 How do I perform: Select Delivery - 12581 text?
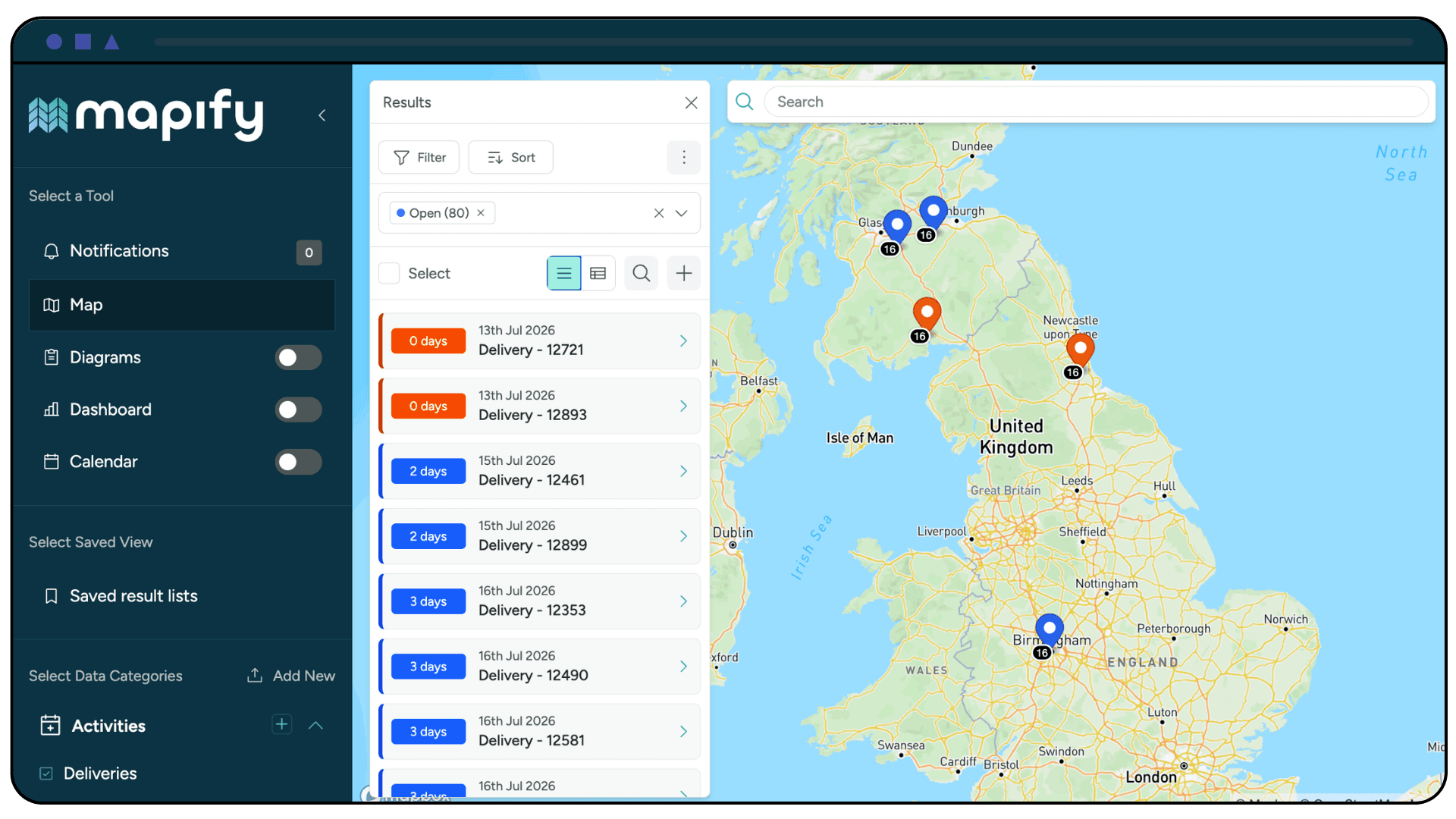[x=532, y=741]
